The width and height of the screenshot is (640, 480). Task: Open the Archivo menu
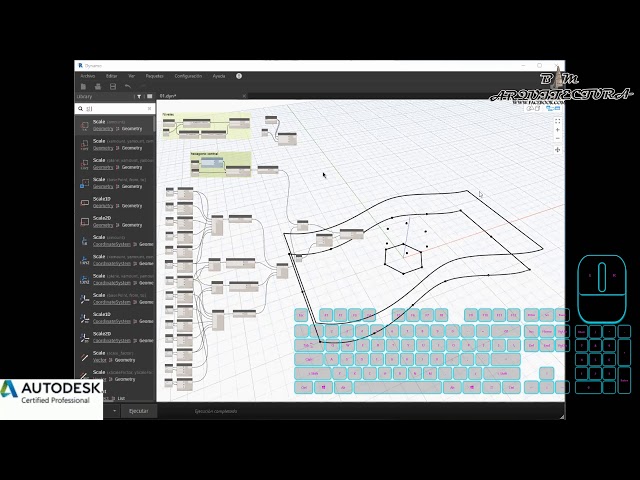87,76
